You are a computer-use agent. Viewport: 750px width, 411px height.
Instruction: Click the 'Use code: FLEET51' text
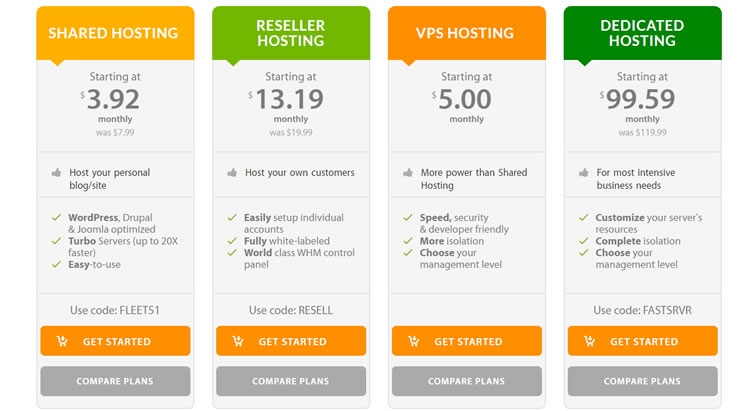coord(115,311)
